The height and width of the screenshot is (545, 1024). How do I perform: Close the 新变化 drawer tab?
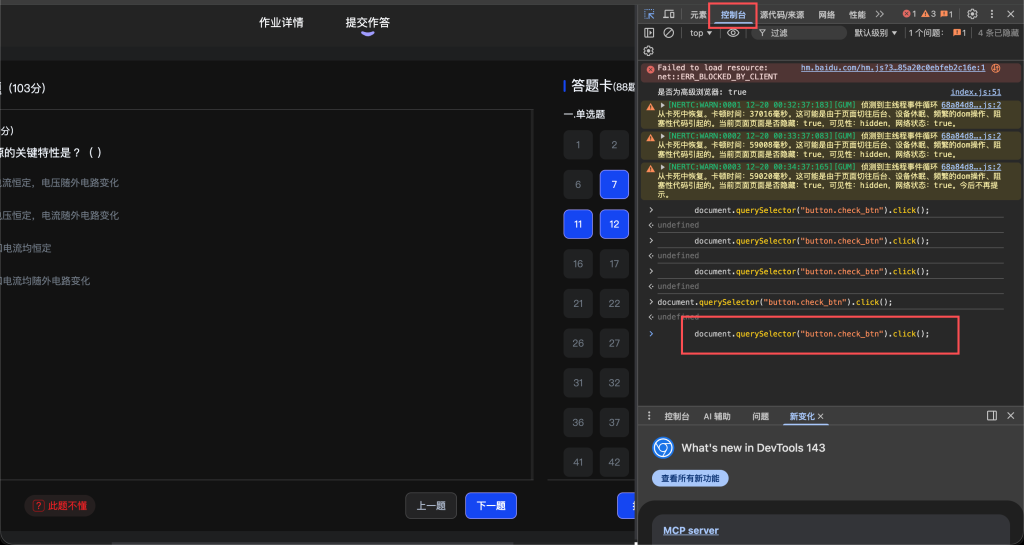(x=821, y=416)
